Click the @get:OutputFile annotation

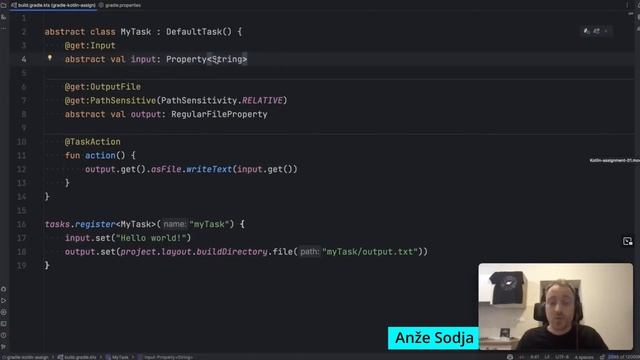pyautogui.click(x=103, y=87)
